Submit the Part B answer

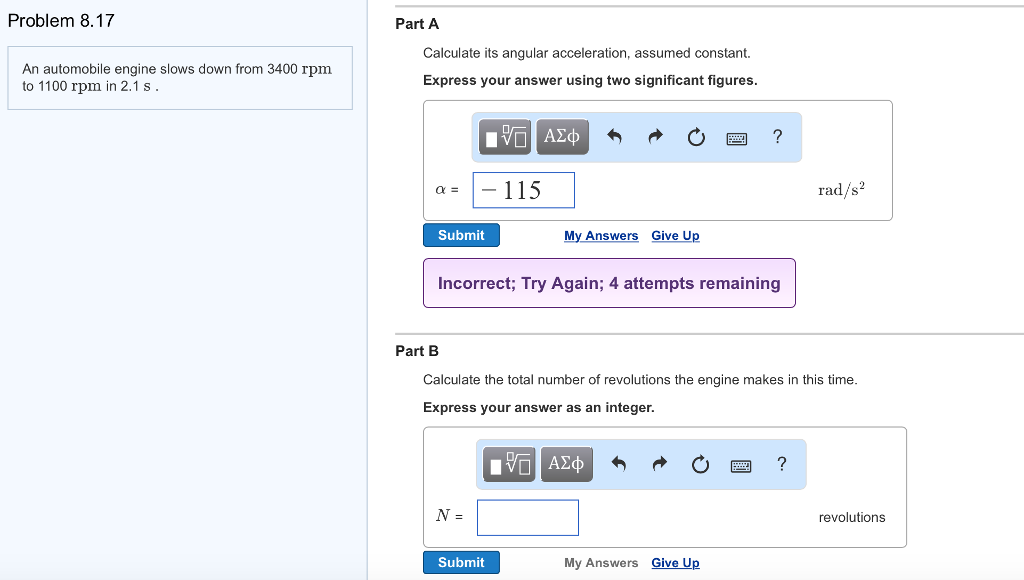point(461,562)
